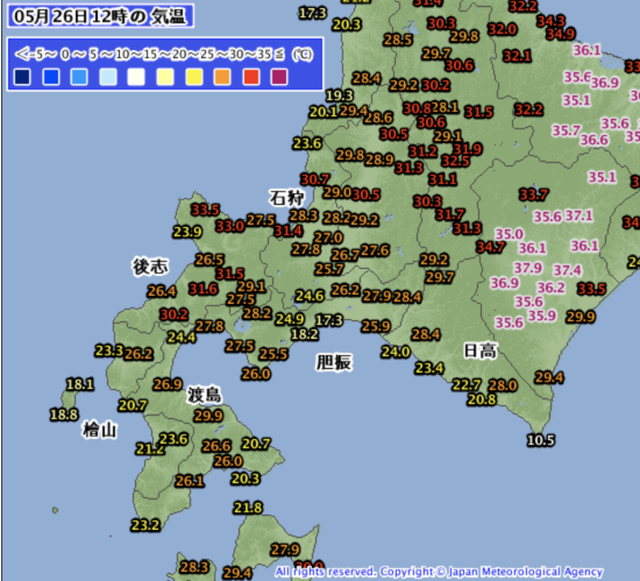Click the 24.4 temperature reading
The height and width of the screenshot is (581, 640).
click(181, 337)
